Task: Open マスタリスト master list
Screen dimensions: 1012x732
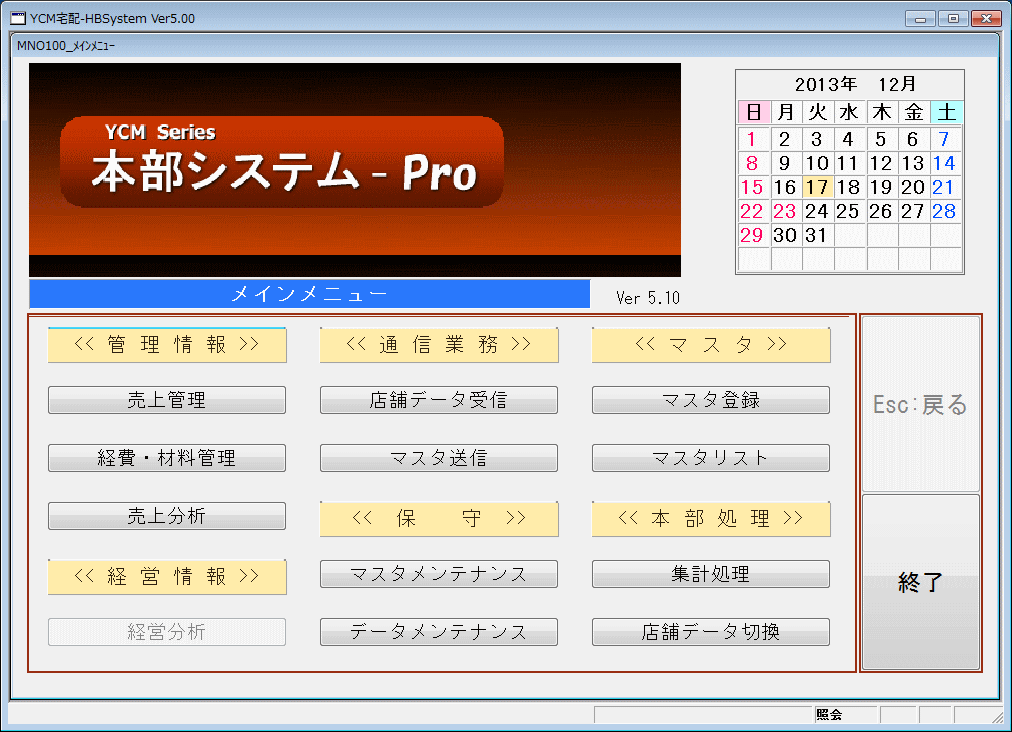Action: 711,458
